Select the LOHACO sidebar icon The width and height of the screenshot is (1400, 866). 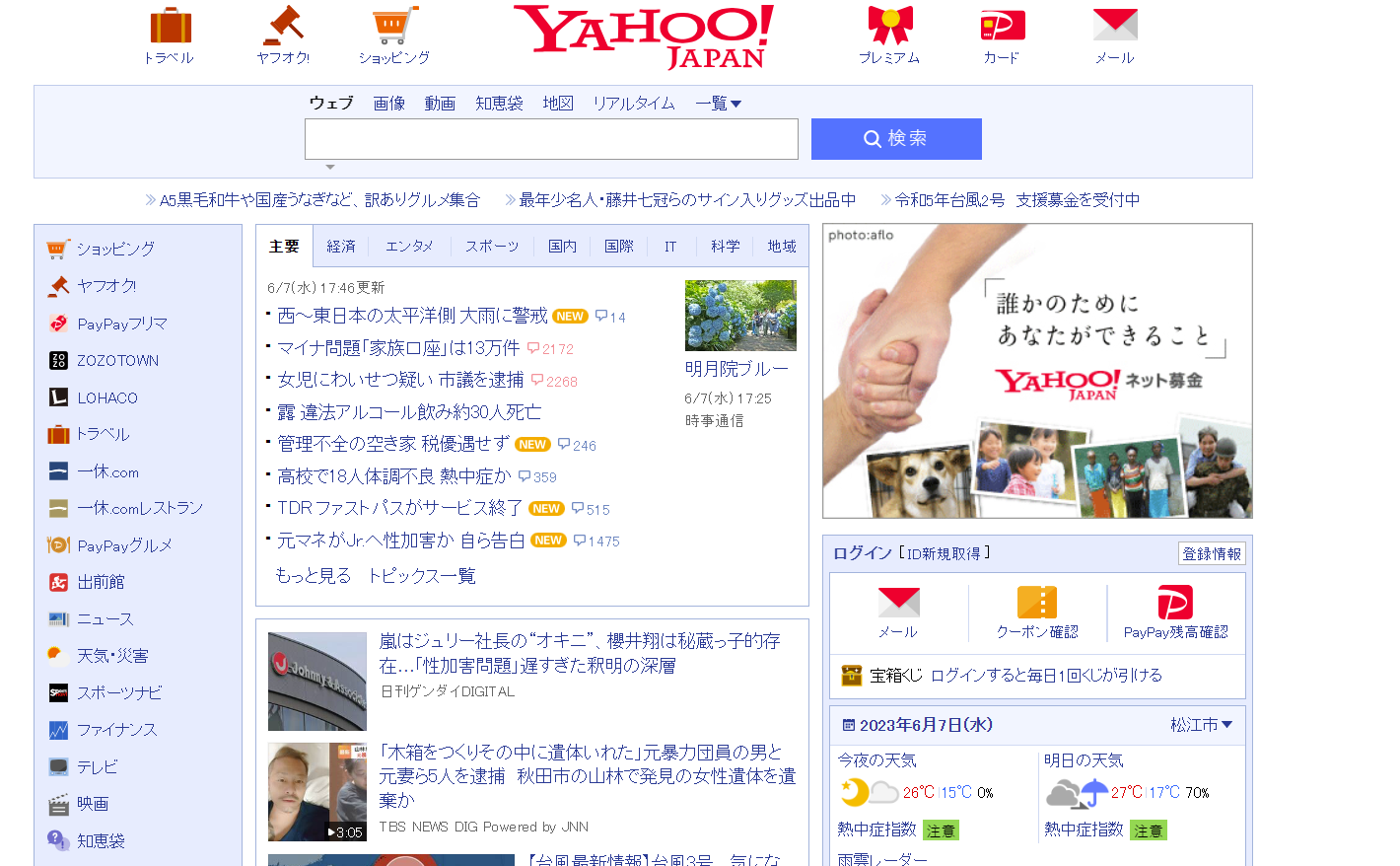[x=56, y=397]
